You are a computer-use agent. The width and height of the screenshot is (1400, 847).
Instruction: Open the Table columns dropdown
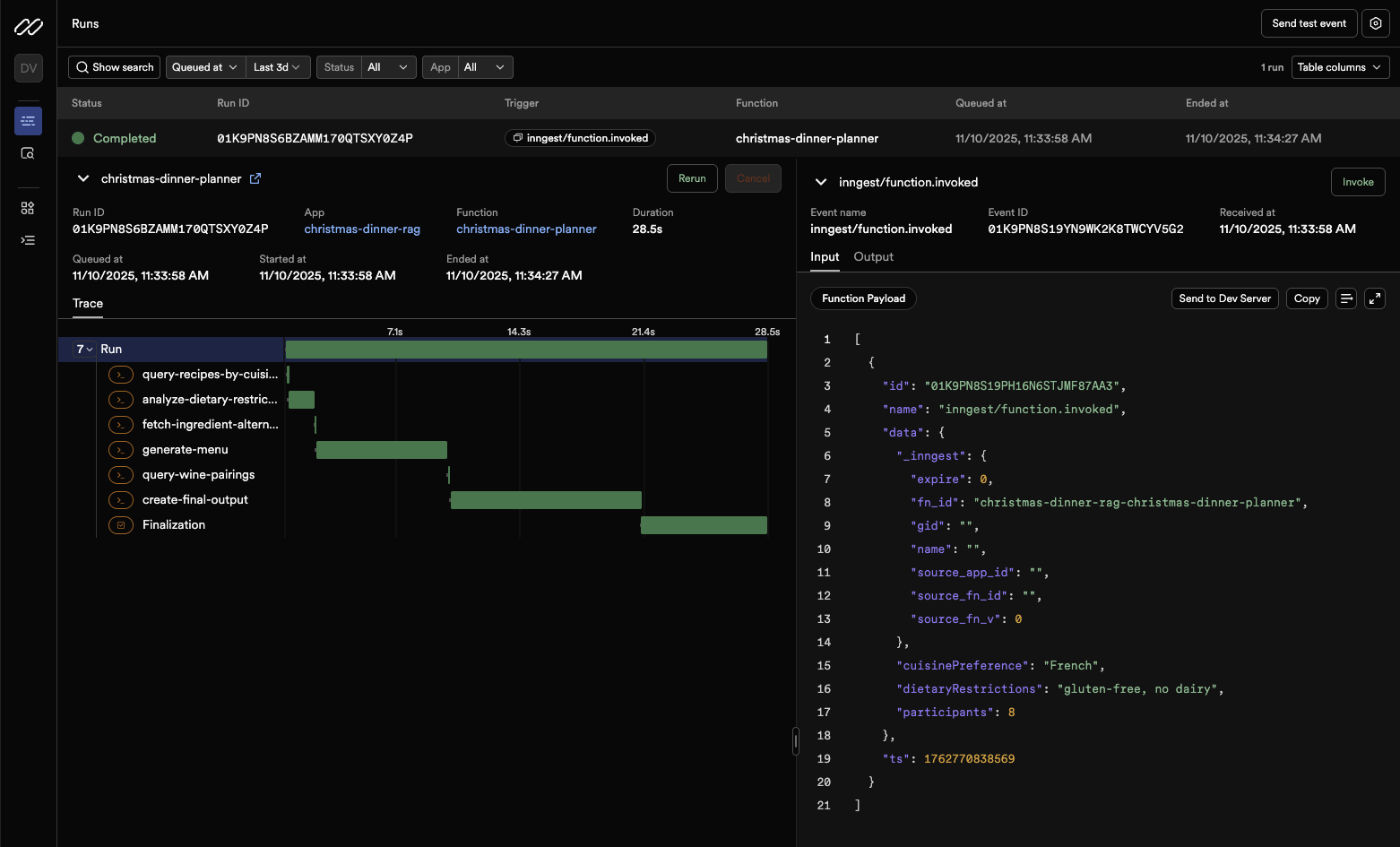point(1339,67)
